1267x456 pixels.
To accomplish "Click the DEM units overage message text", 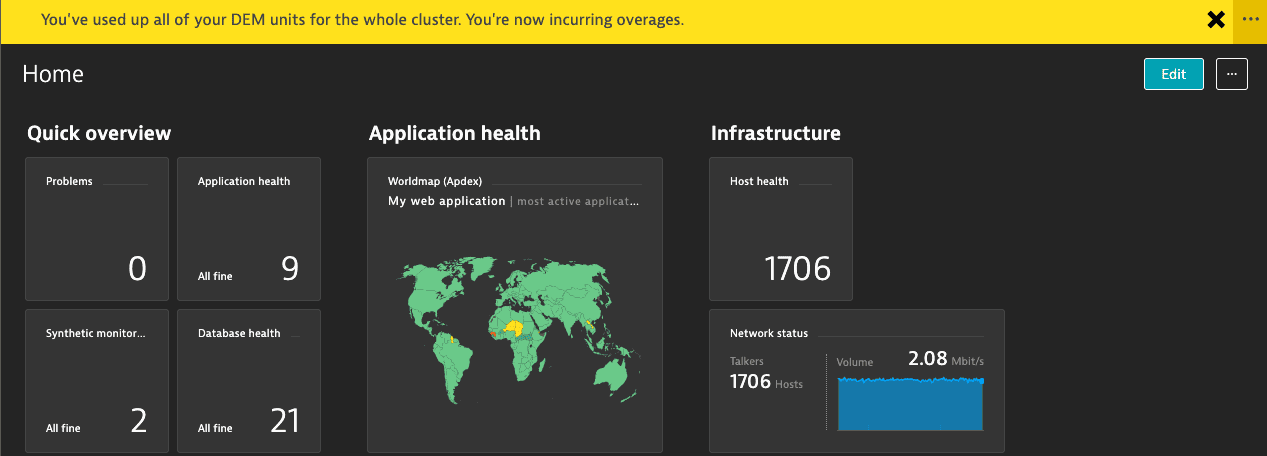I will coord(362,20).
